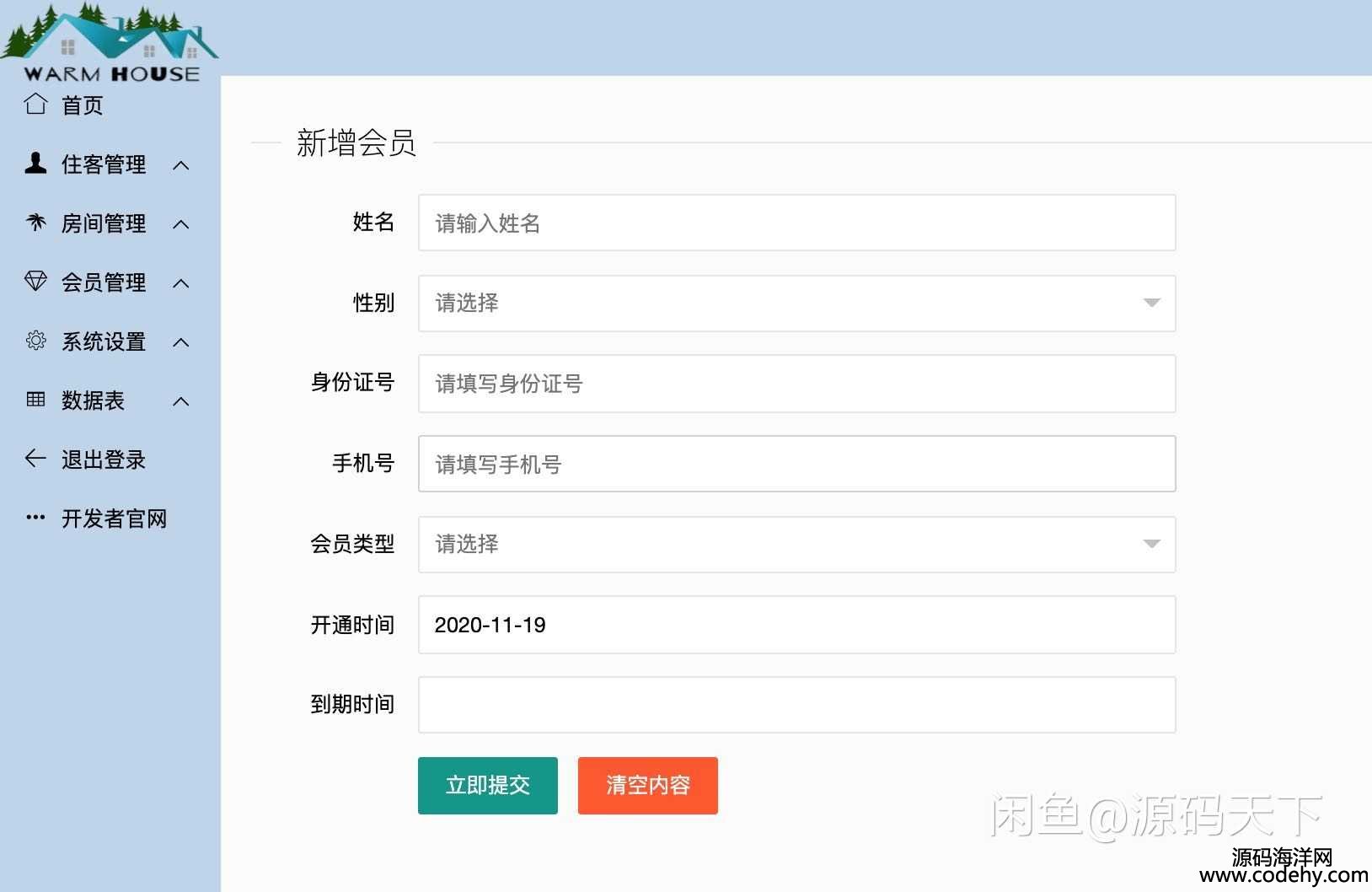Click the back arrow icon for 退出登录
Viewport: 1372px width, 892px height.
pyautogui.click(x=35, y=459)
